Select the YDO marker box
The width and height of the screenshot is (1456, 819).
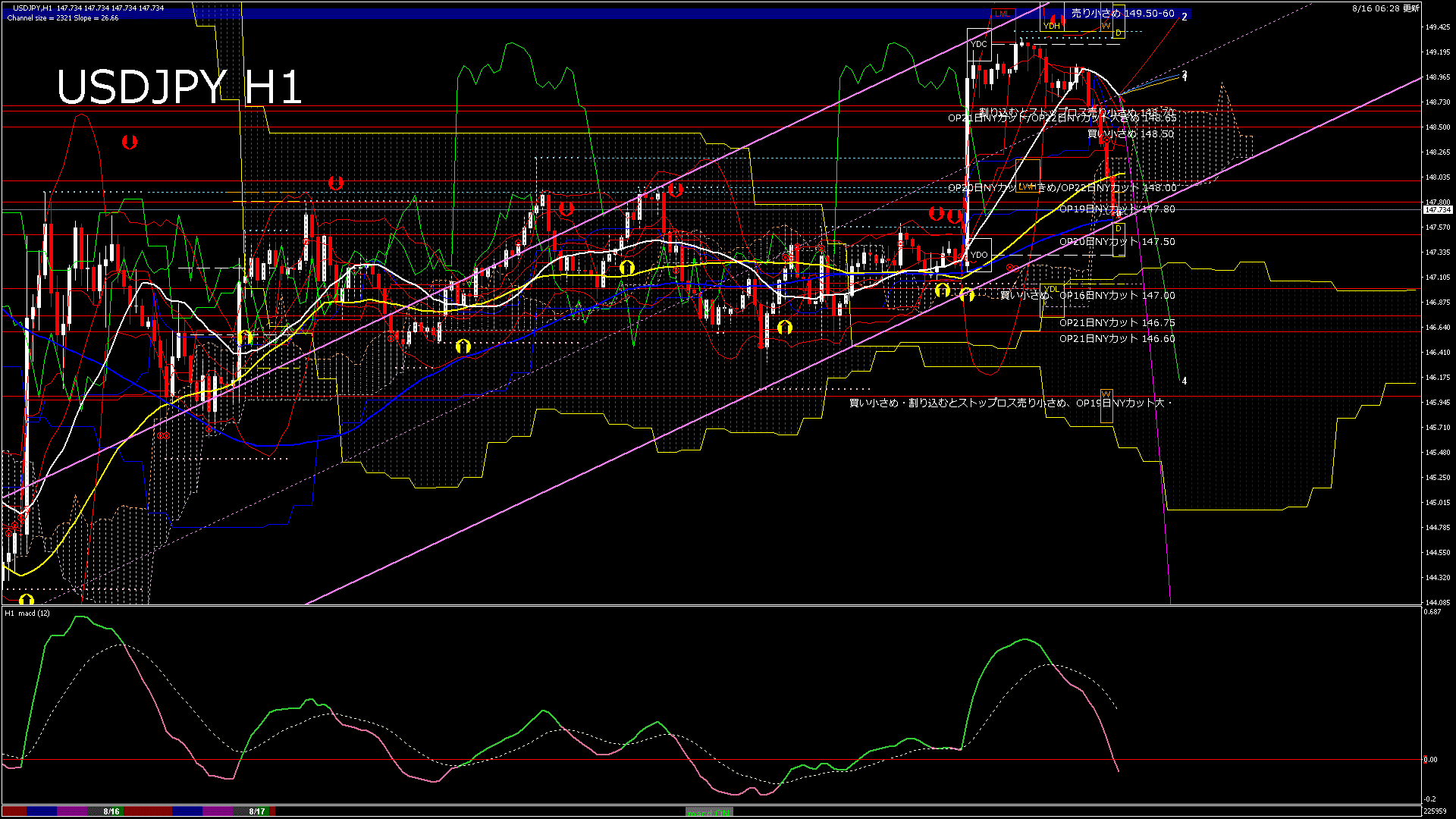point(979,255)
